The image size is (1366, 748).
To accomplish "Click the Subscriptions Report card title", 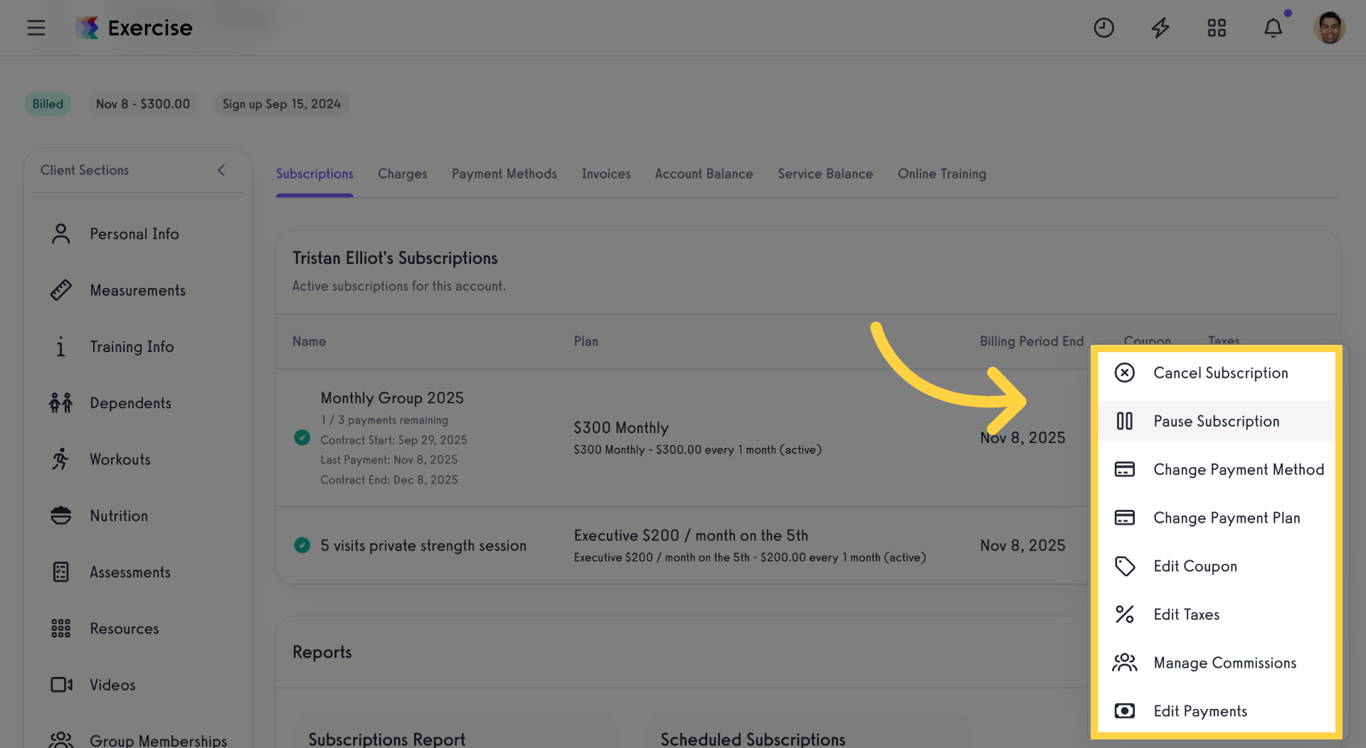I will tap(387, 740).
